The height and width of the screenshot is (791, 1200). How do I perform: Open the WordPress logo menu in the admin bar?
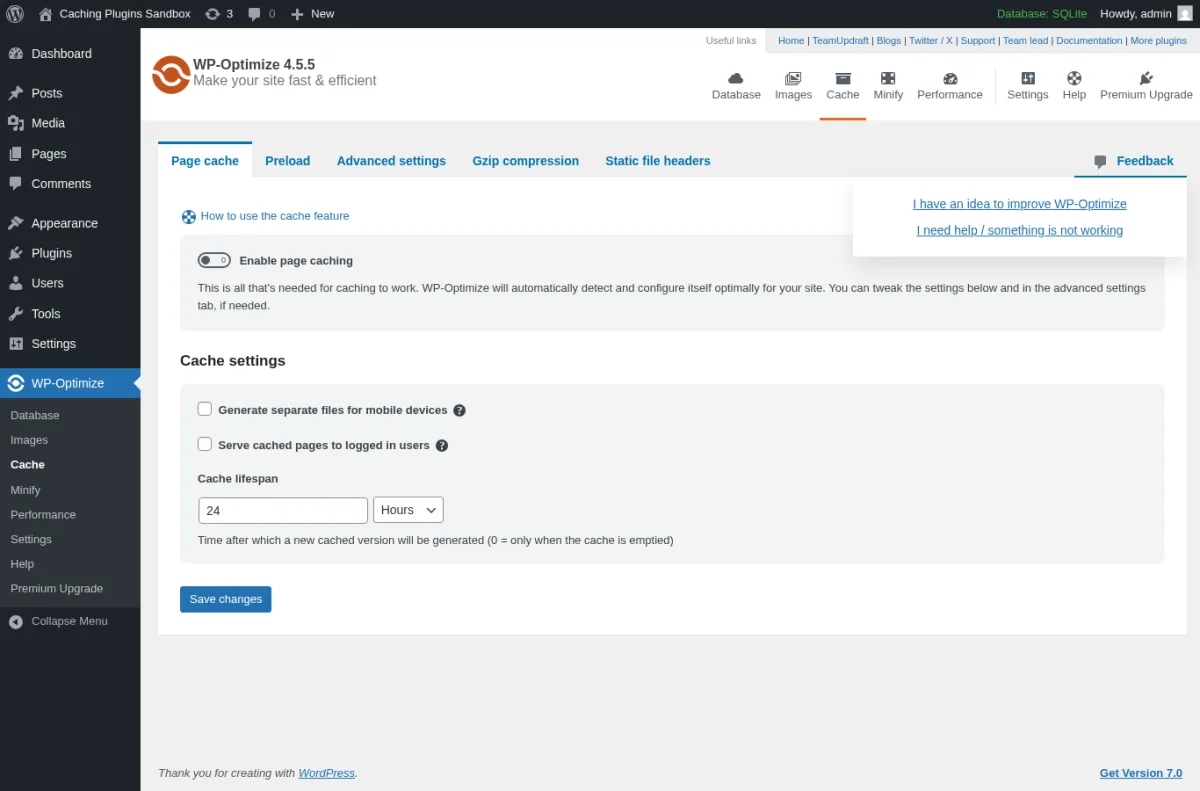point(14,14)
